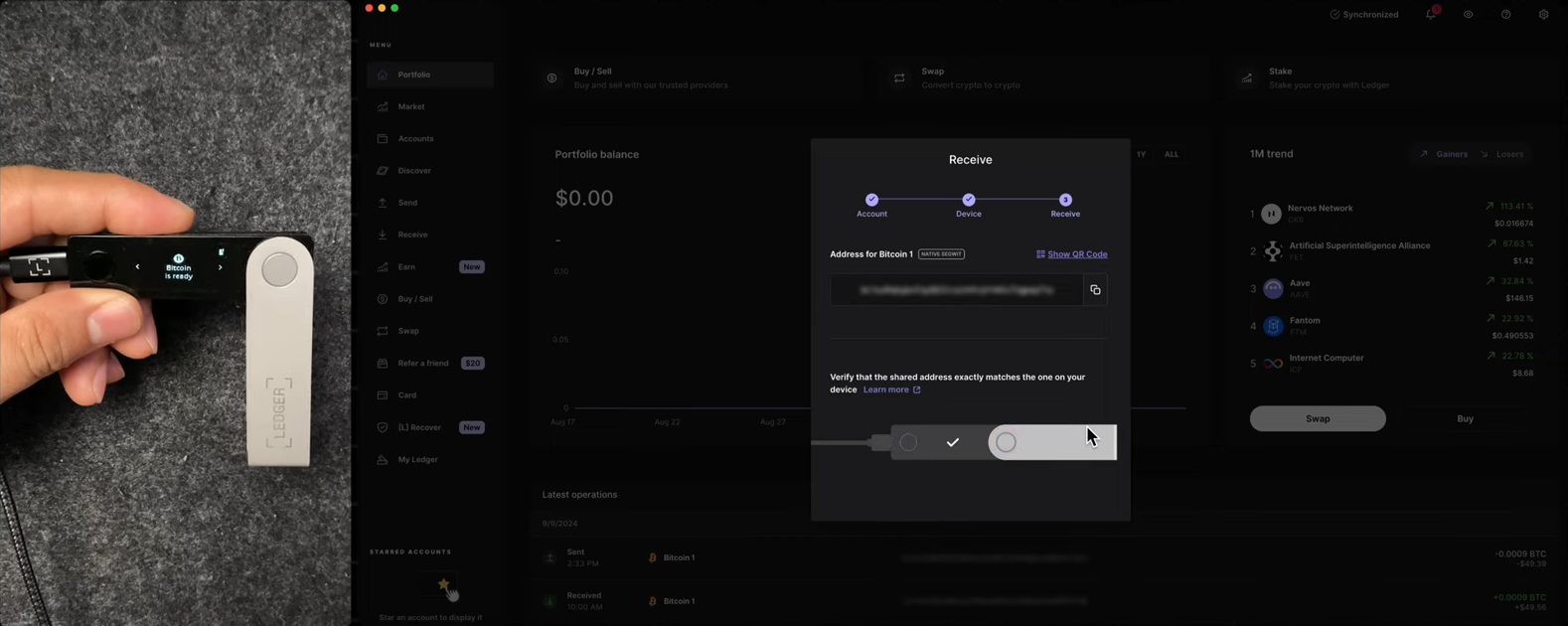Image resolution: width=1568 pixels, height=626 pixels.
Task: Open Discover in the sidebar menu
Action: click(x=430, y=171)
